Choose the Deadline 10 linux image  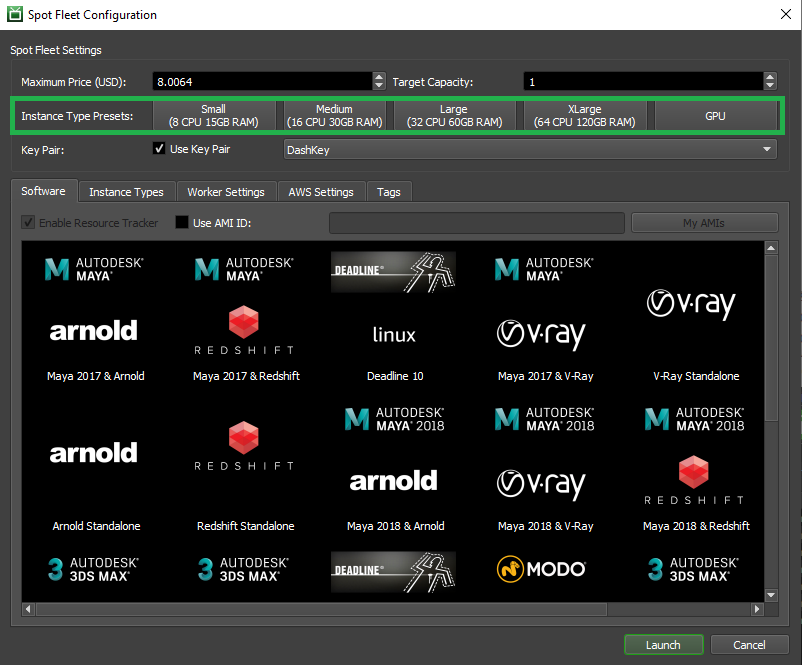pos(394,316)
